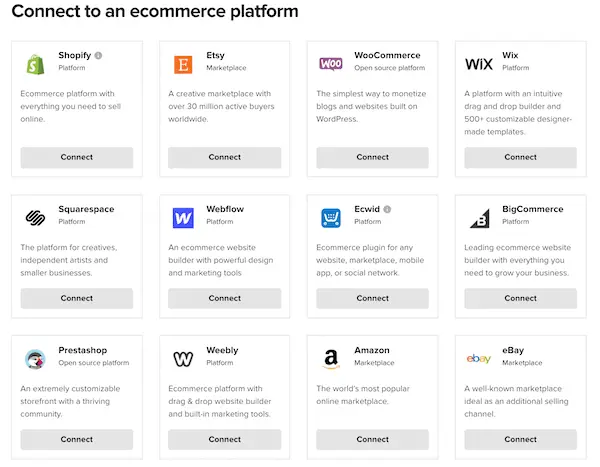Connect Weebly
Viewport: 600px width, 467px height.
click(x=225, y=439)
